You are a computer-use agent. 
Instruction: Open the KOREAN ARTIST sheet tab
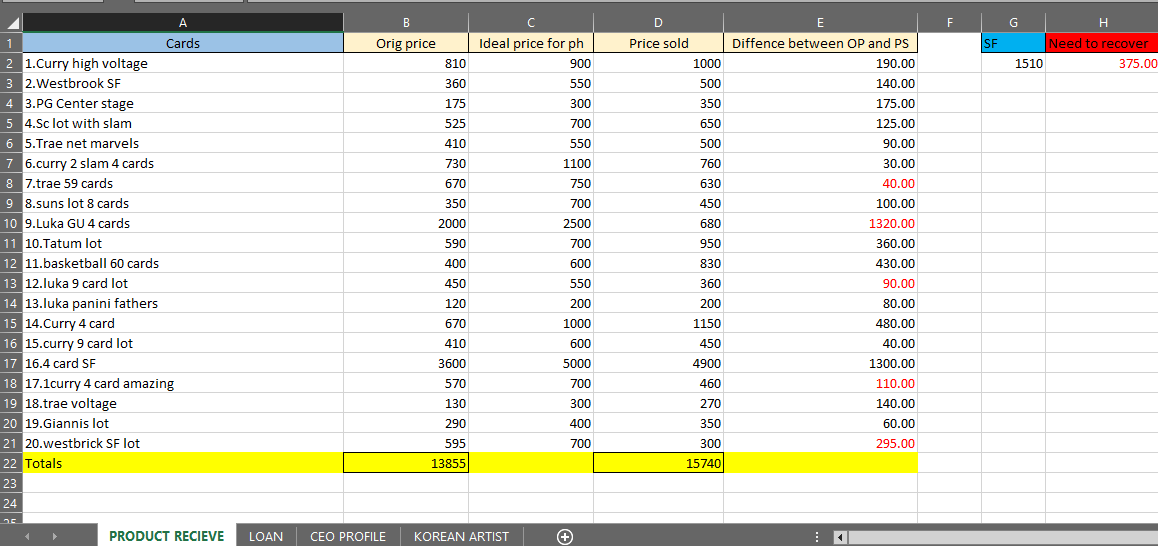pos(462,536)
